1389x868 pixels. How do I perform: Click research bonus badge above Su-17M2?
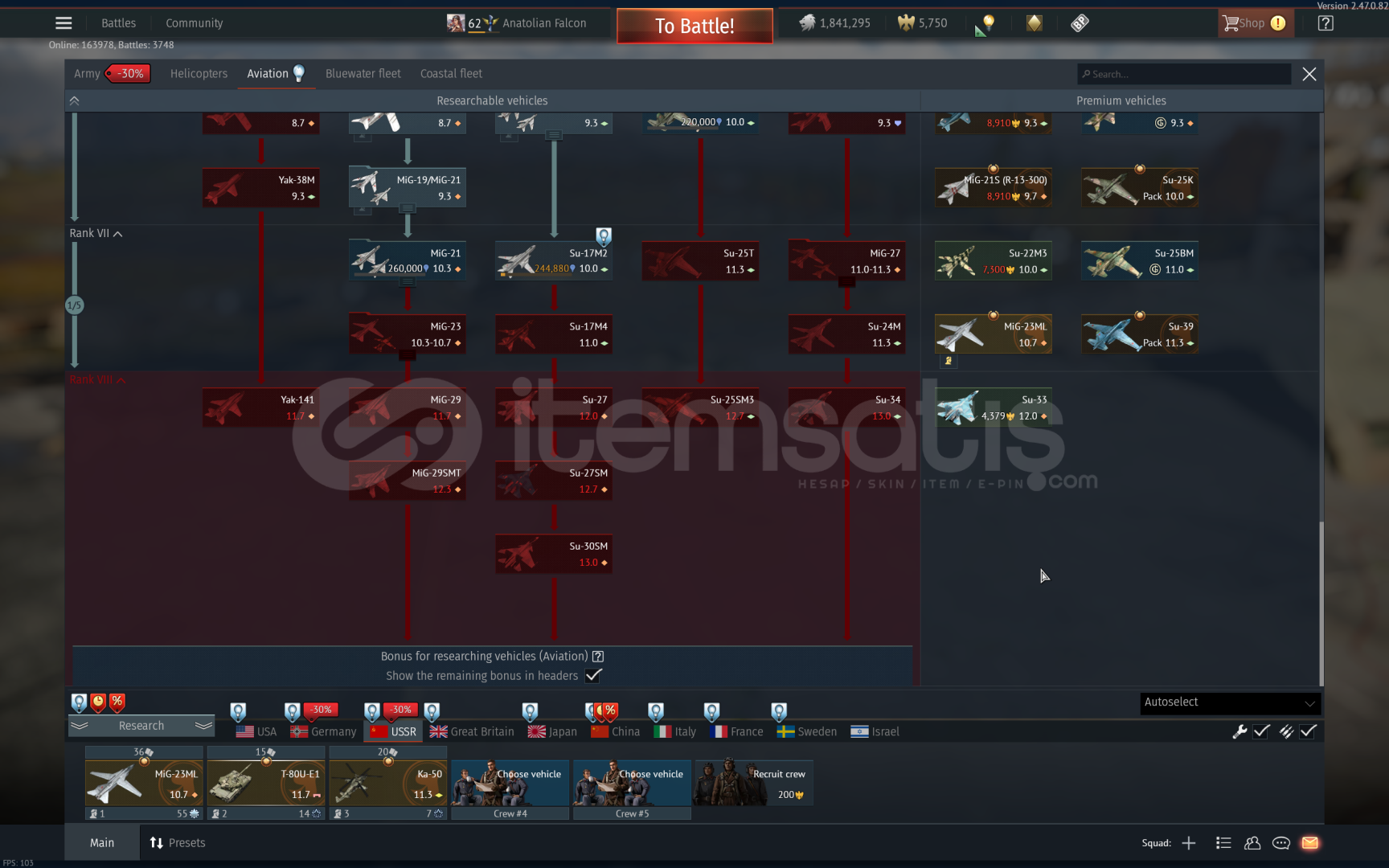pyautogui.click(x=604, y=236)
